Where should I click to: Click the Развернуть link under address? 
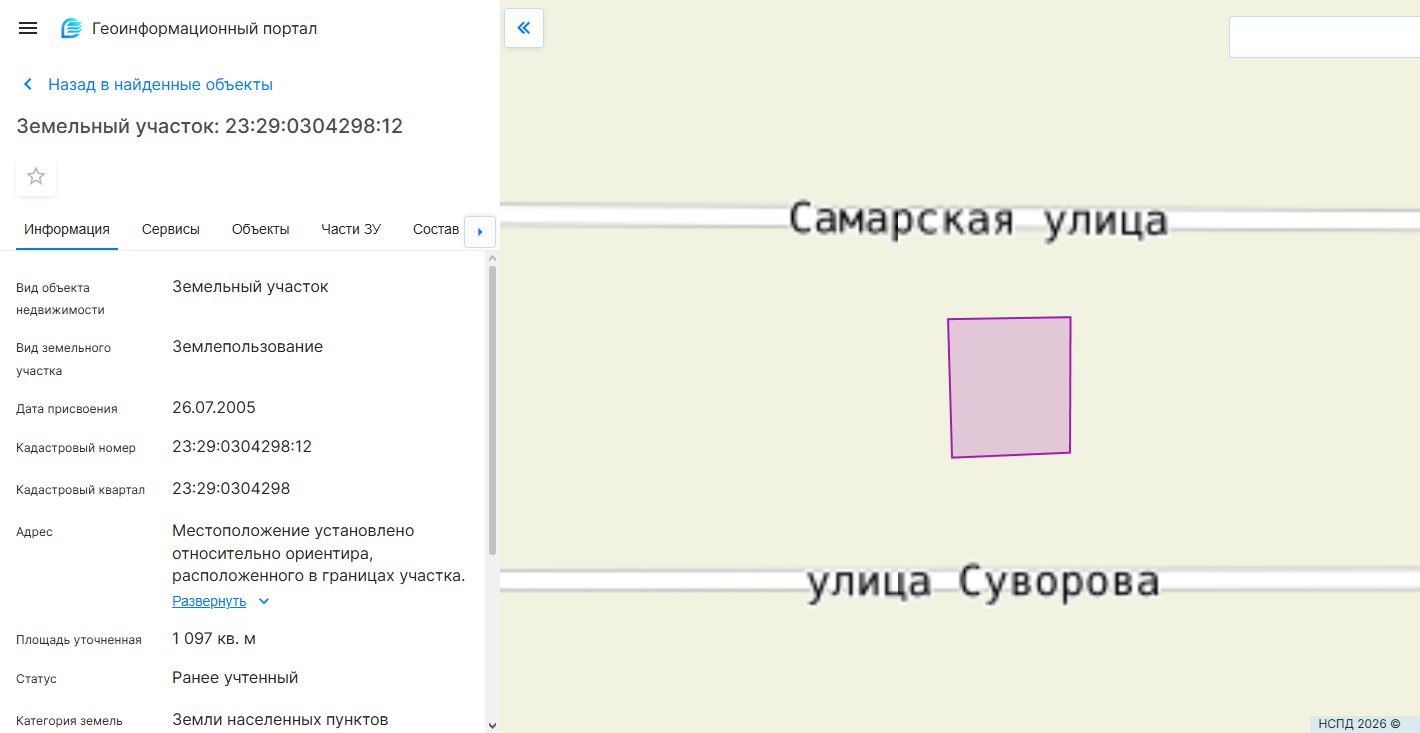[x=209, y=602]
